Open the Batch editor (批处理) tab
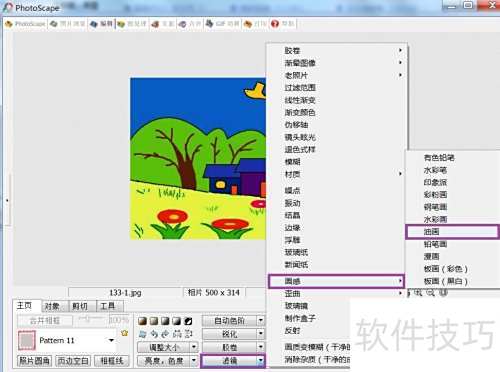Viewport: 500px width, 372px height. (132, 24)
